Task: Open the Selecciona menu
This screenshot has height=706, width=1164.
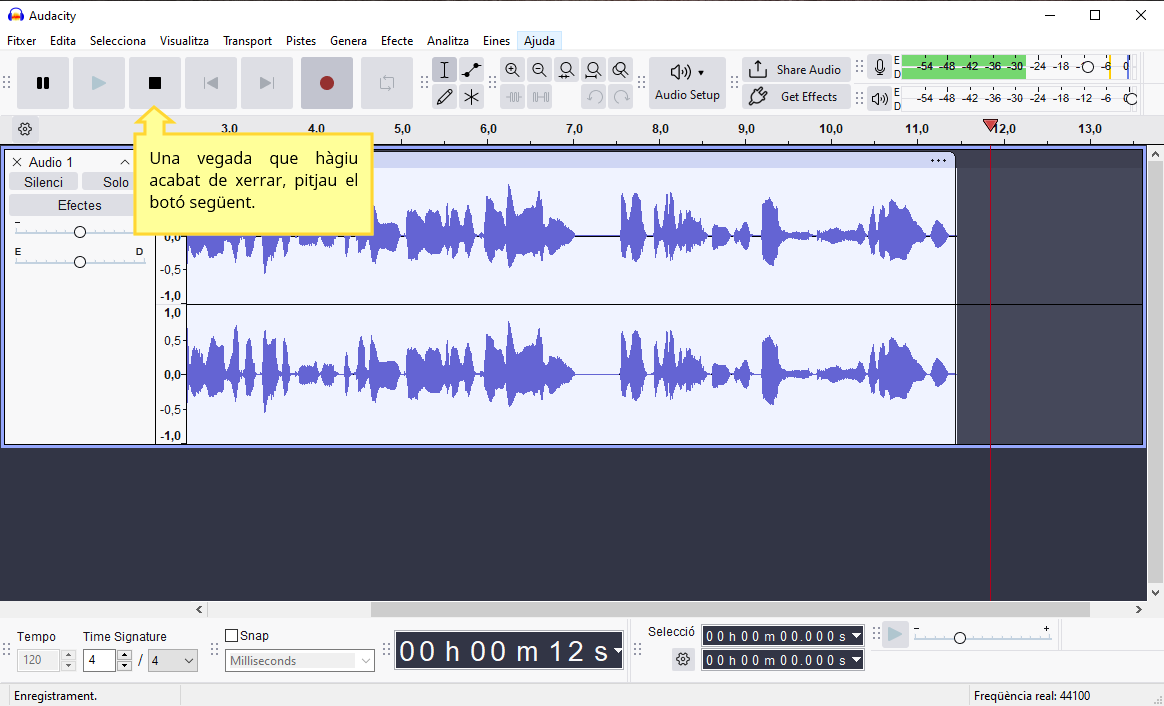Action: pos(118,41)
